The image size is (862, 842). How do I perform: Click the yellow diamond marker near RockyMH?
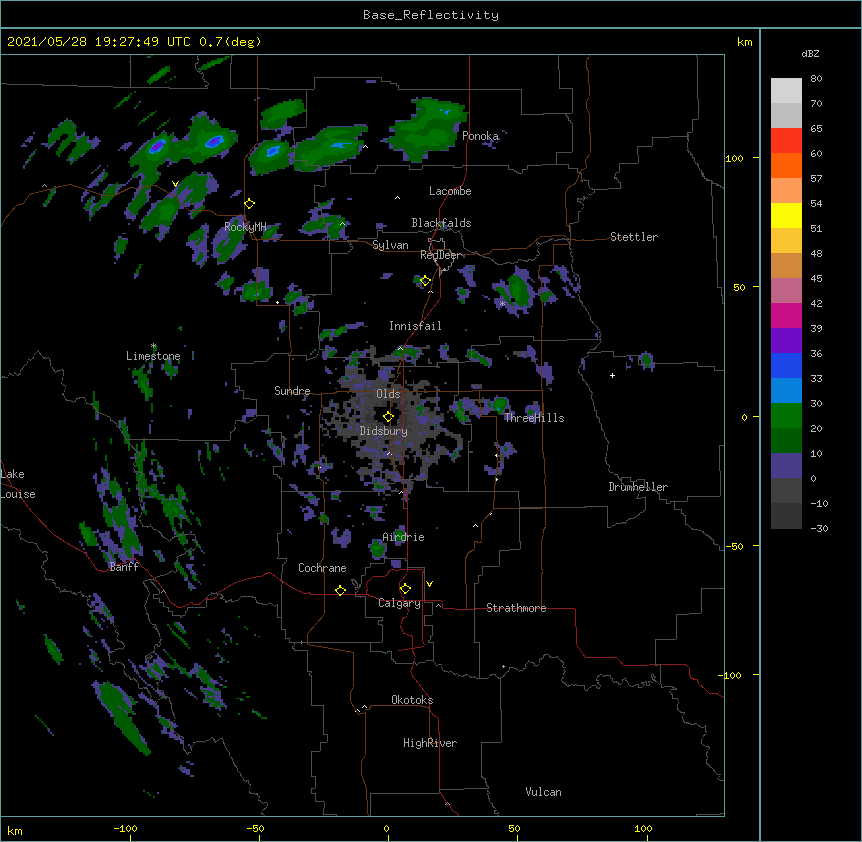click(x=250, y=204)
